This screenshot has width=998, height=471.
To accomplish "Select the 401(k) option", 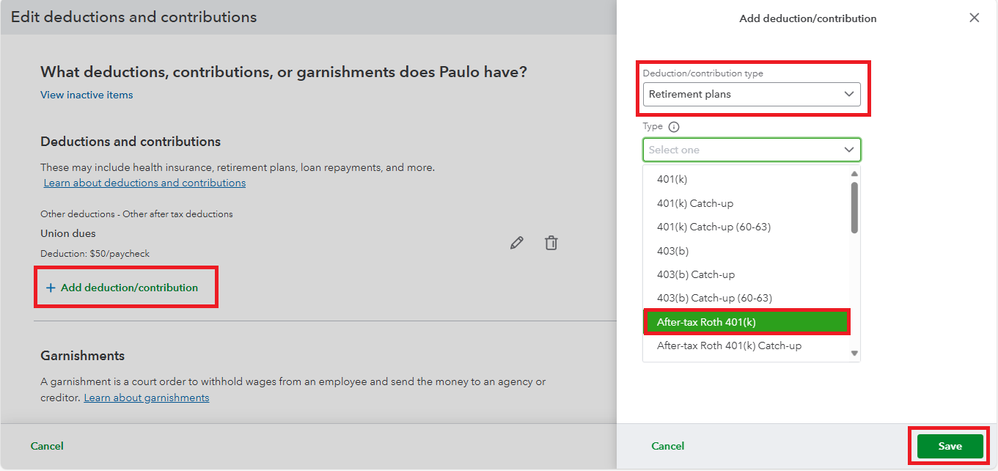I will [x=672, y=179].
